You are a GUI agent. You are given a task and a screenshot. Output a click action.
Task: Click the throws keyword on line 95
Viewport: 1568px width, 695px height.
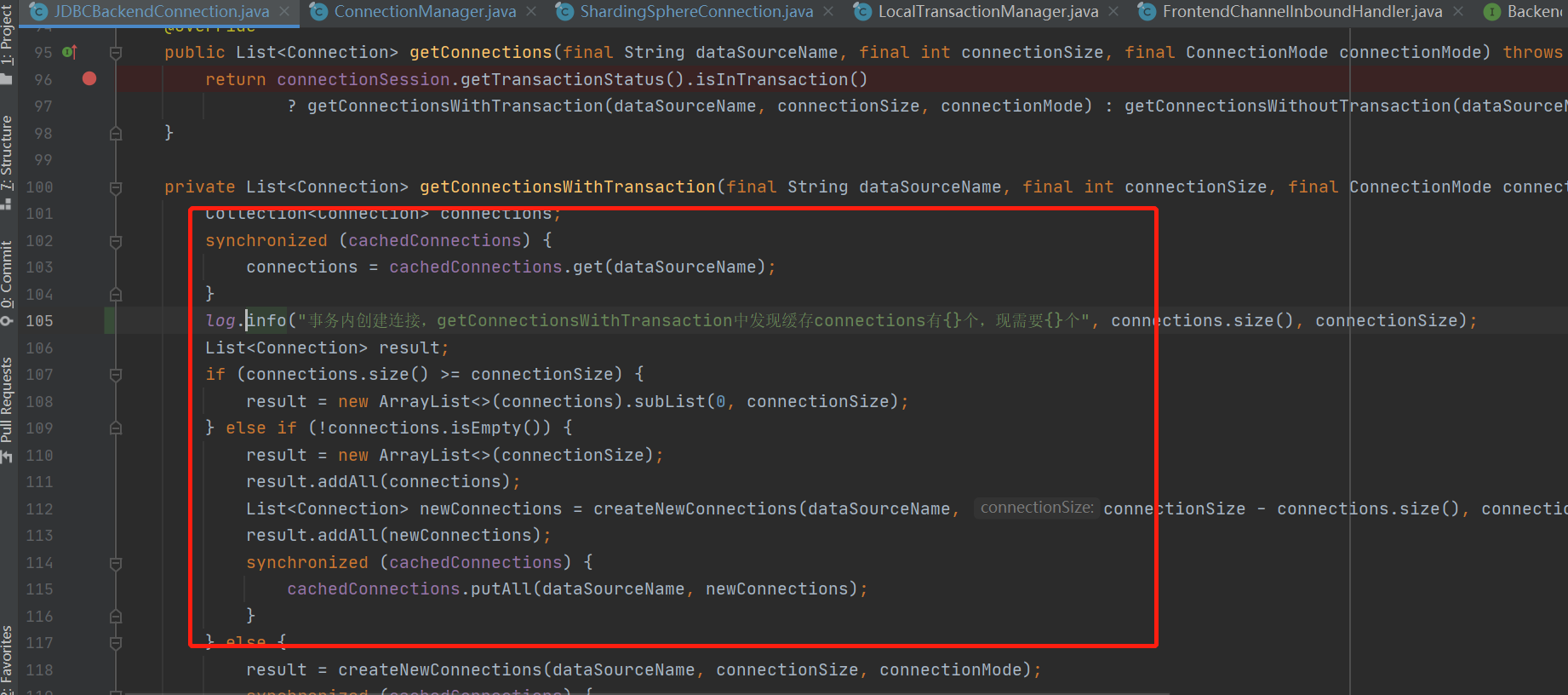pyautogui.click(x=1532, y=52)
